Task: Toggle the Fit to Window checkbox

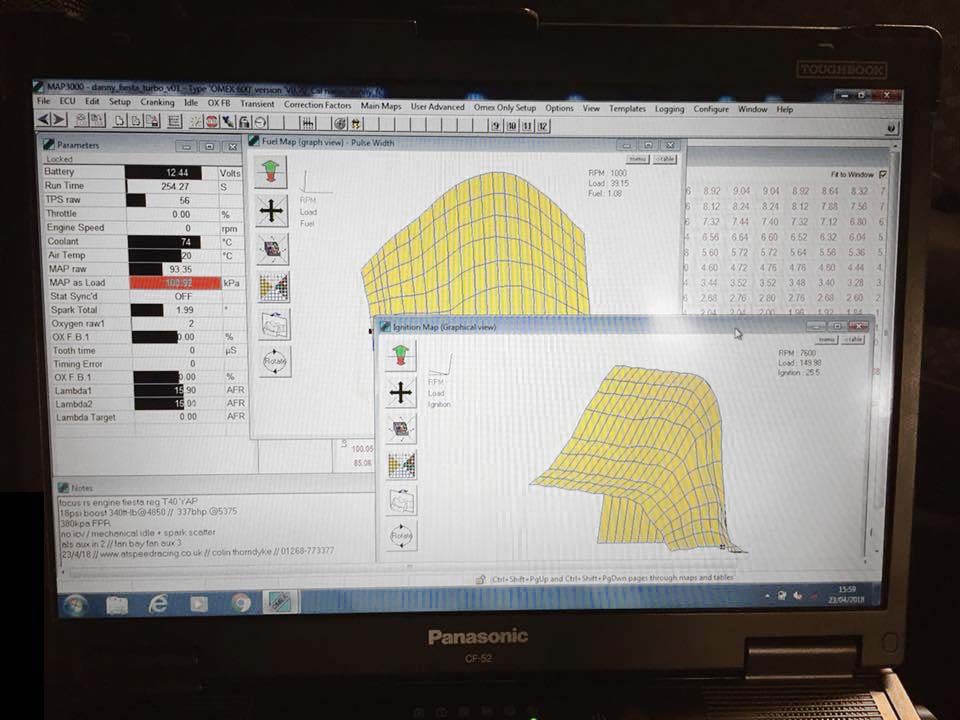Action: coord(881,174)
